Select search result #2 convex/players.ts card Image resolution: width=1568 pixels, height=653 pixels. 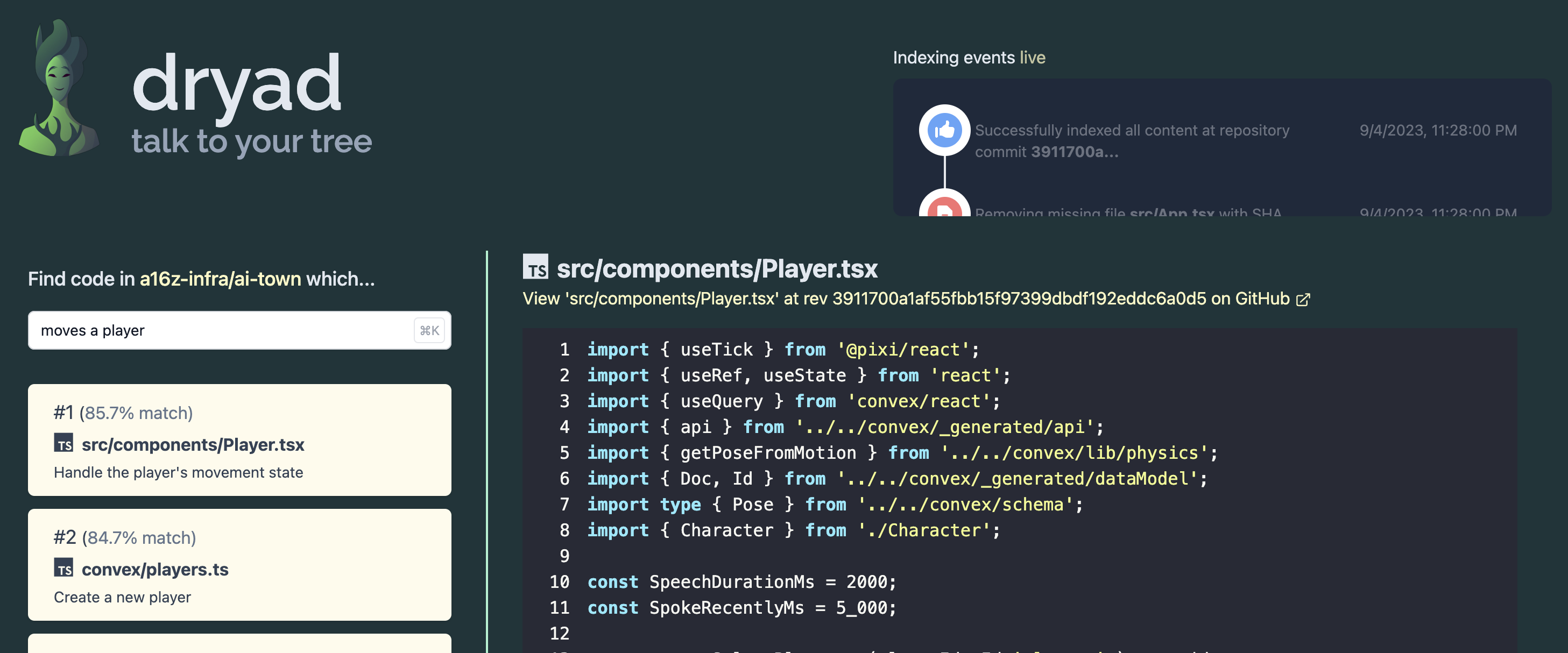[239, 564]
